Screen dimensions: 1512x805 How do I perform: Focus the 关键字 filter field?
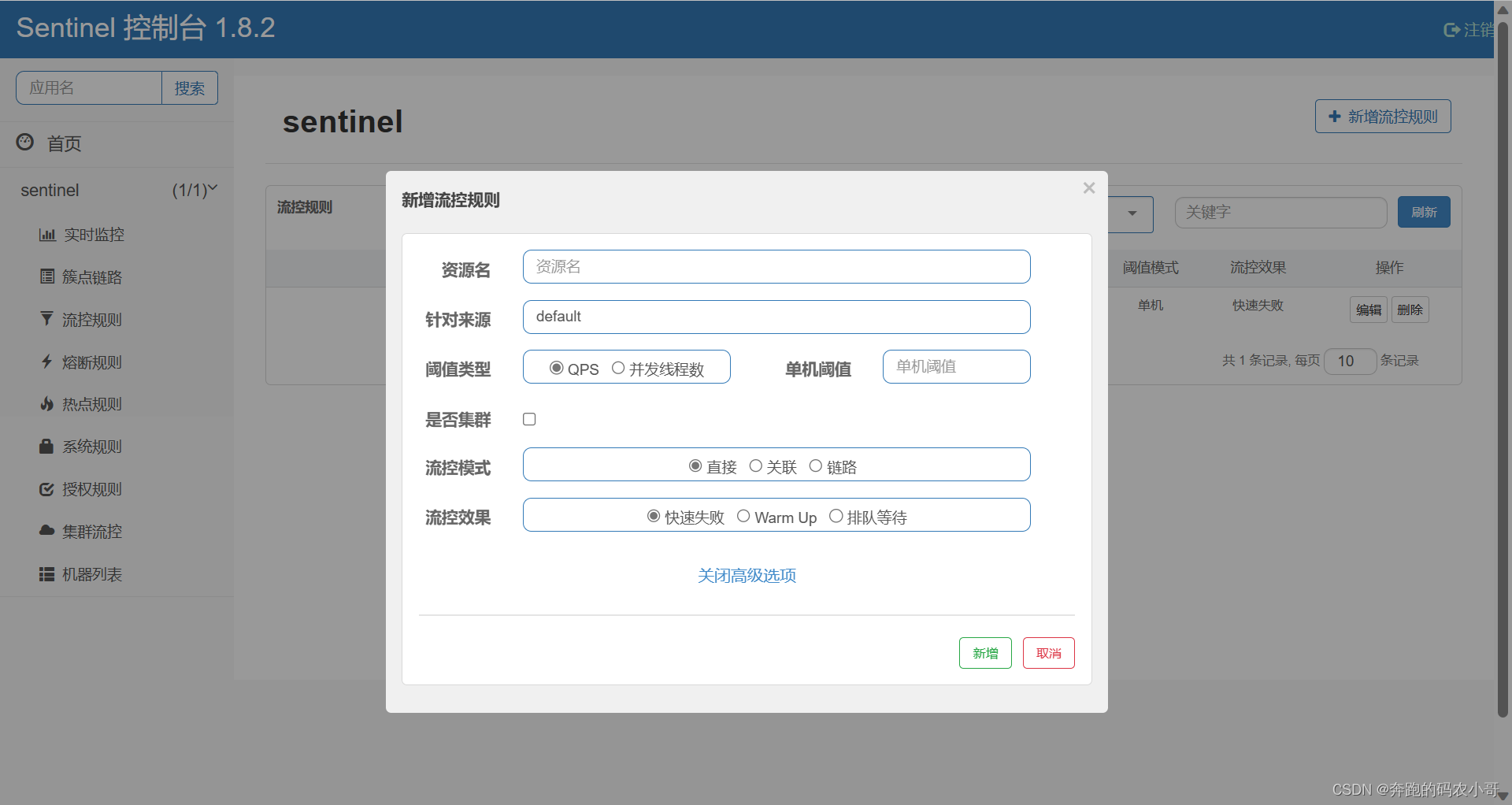1280,213
